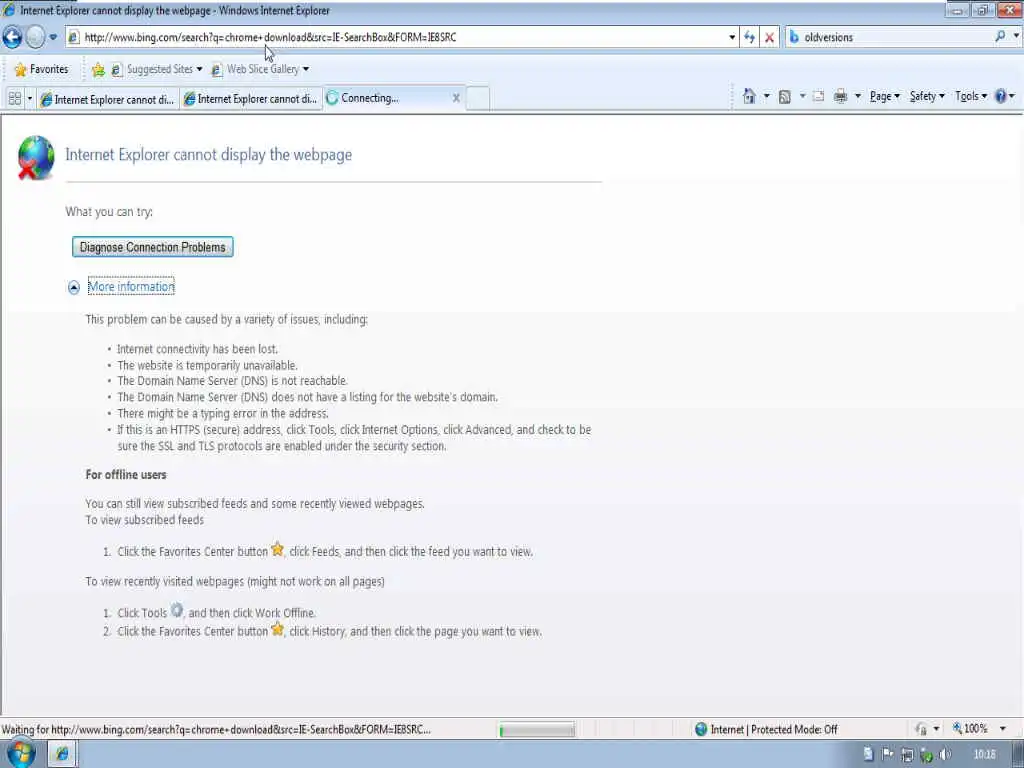Open the Windows Start button
The height and width of the screenshot is (768, 1024).
(x=20, y=754)
